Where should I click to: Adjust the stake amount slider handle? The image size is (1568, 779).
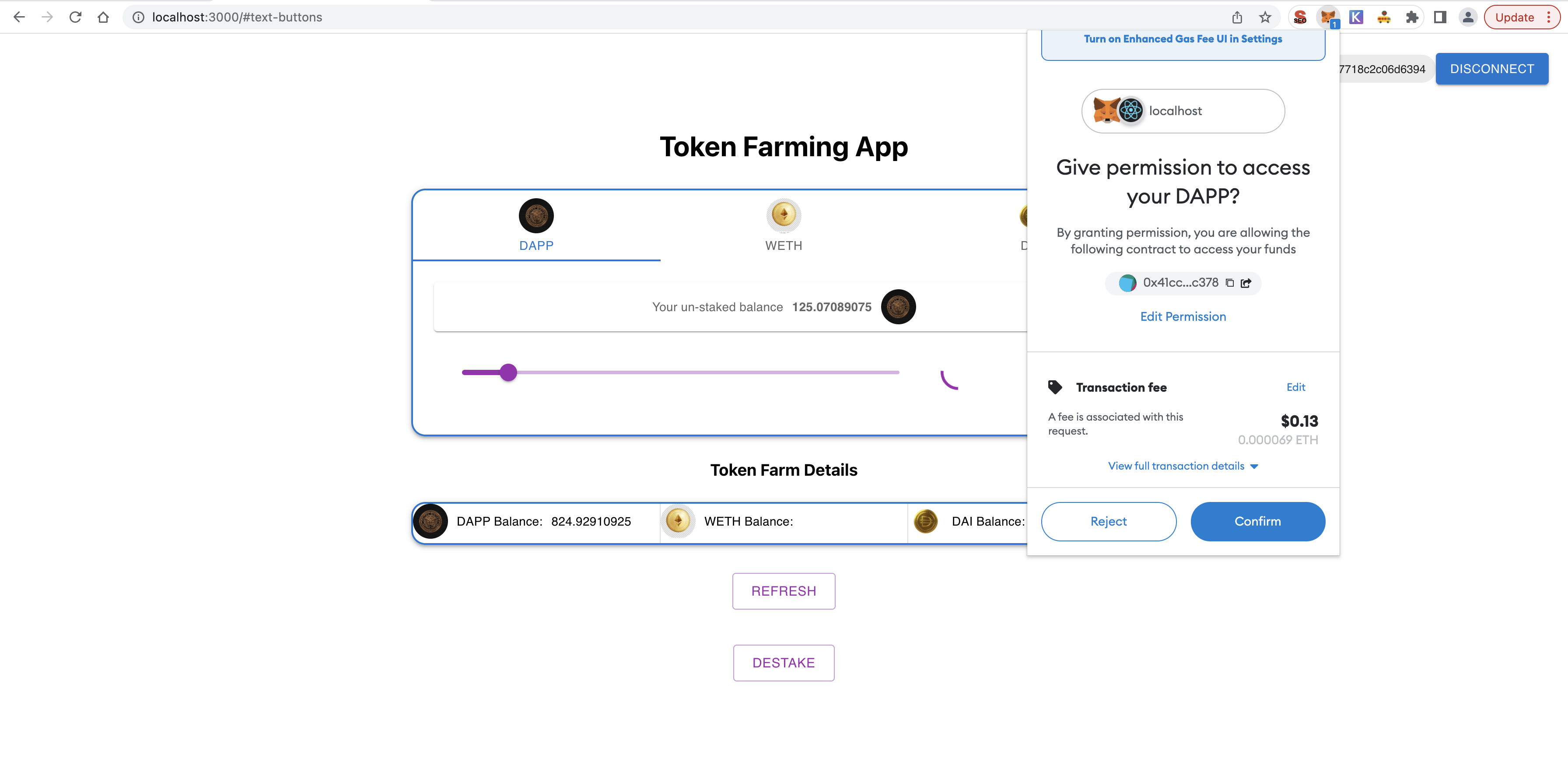[509, 372]
